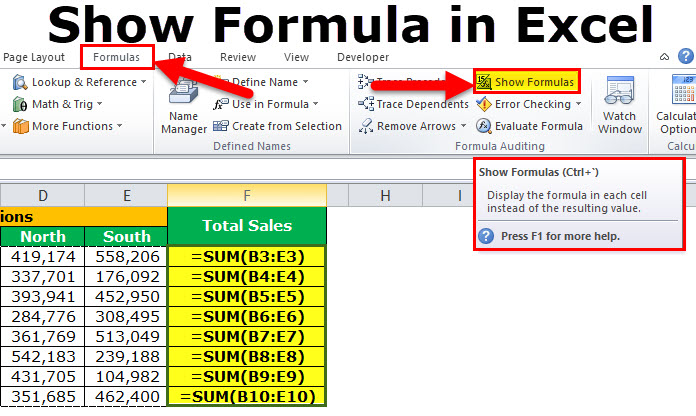
Task: Click the North header cell
Action: click(x=42, y=236)
